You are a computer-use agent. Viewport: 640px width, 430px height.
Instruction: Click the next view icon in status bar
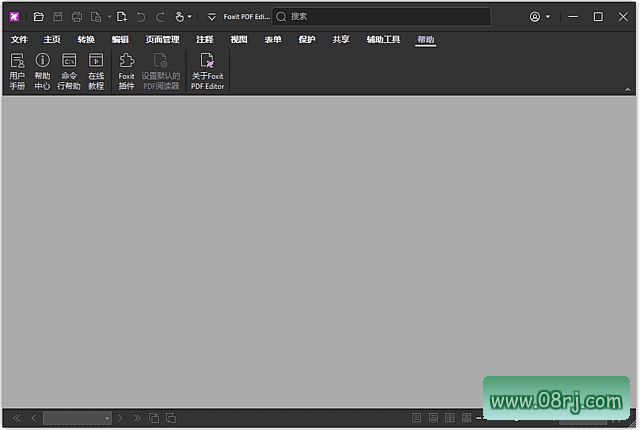coord(171,418)
